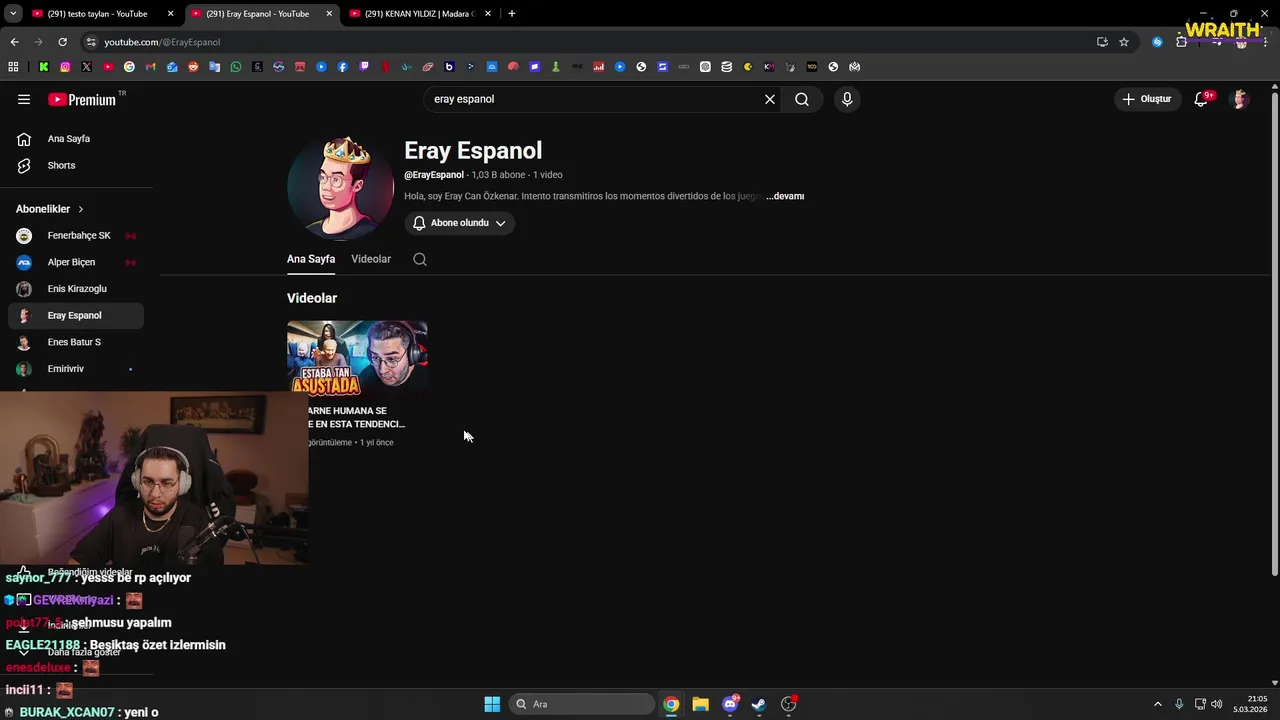Go to sidebar Ana Sayfa
The width and height of the screenshot is (1280, 720).
(76, 139)
